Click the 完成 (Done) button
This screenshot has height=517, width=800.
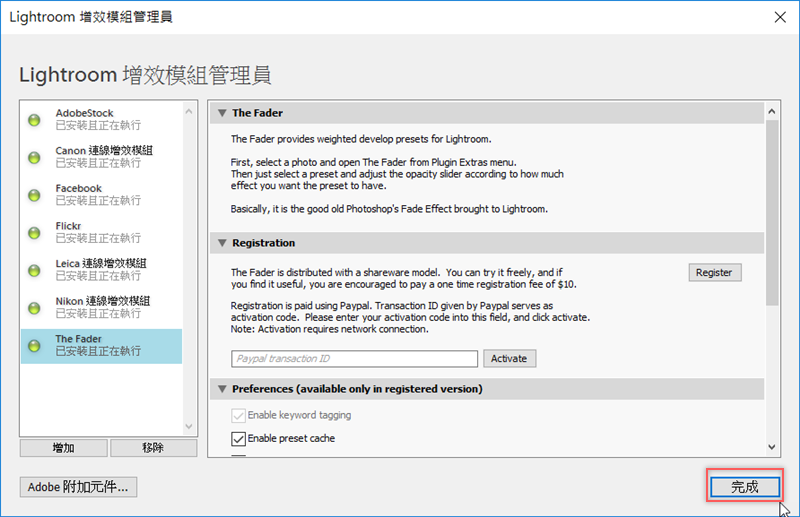point(745,487)
